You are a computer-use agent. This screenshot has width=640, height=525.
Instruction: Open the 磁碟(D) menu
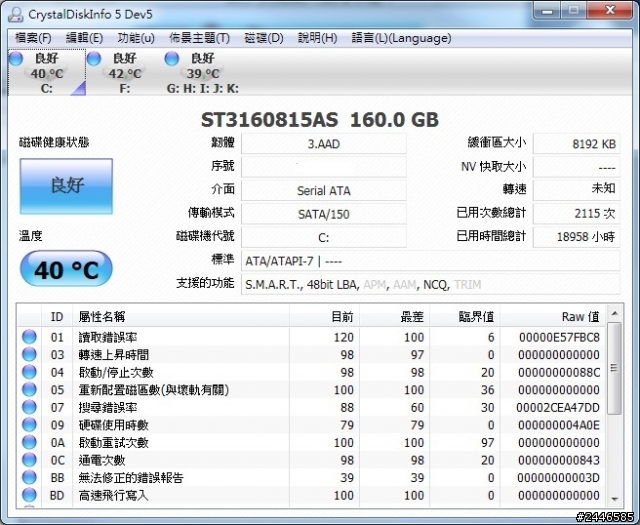click(x=264, y=38)
